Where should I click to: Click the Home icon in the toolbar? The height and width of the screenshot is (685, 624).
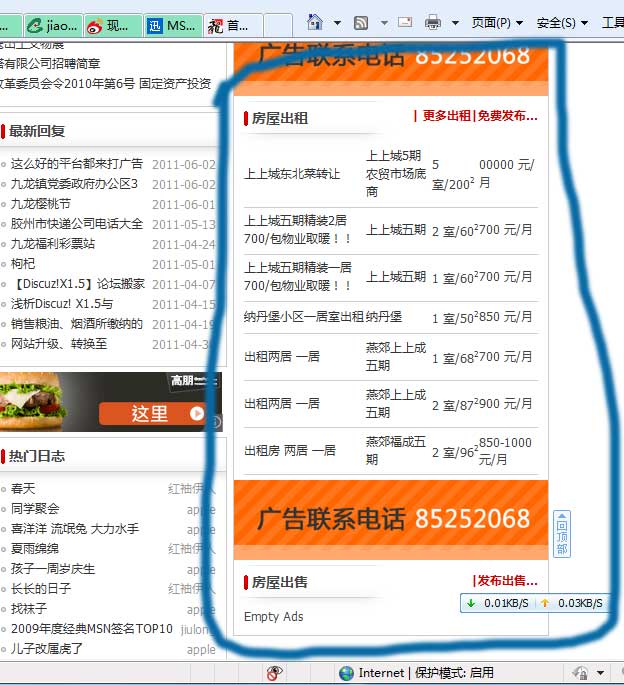pyautogui.click(x=314, y=22)
